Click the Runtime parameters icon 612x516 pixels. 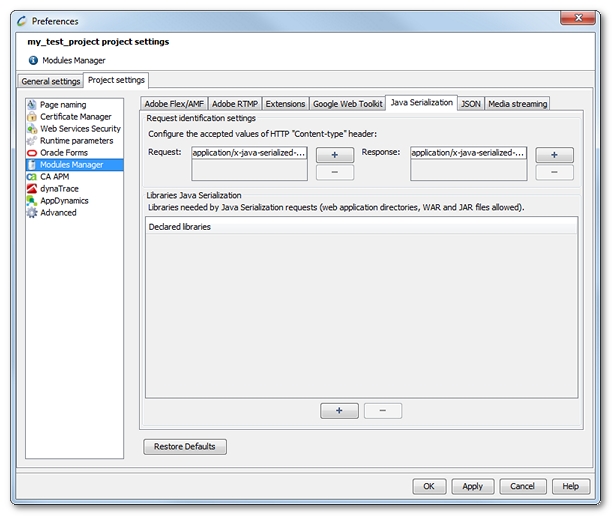[32, 141]
